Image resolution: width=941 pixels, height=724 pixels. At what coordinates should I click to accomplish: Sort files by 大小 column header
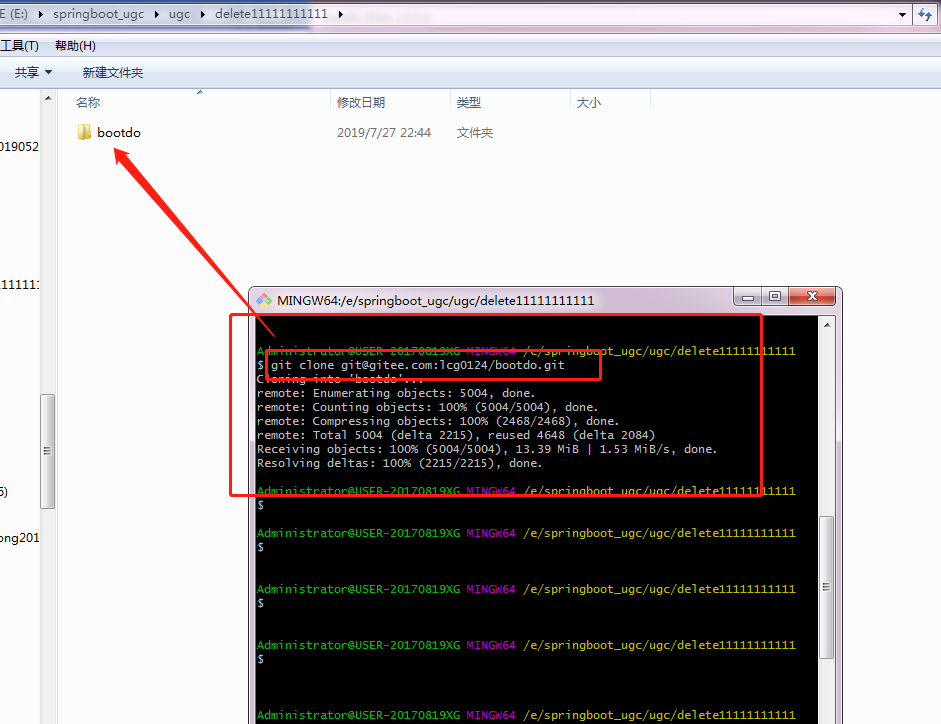pos(589,103)
